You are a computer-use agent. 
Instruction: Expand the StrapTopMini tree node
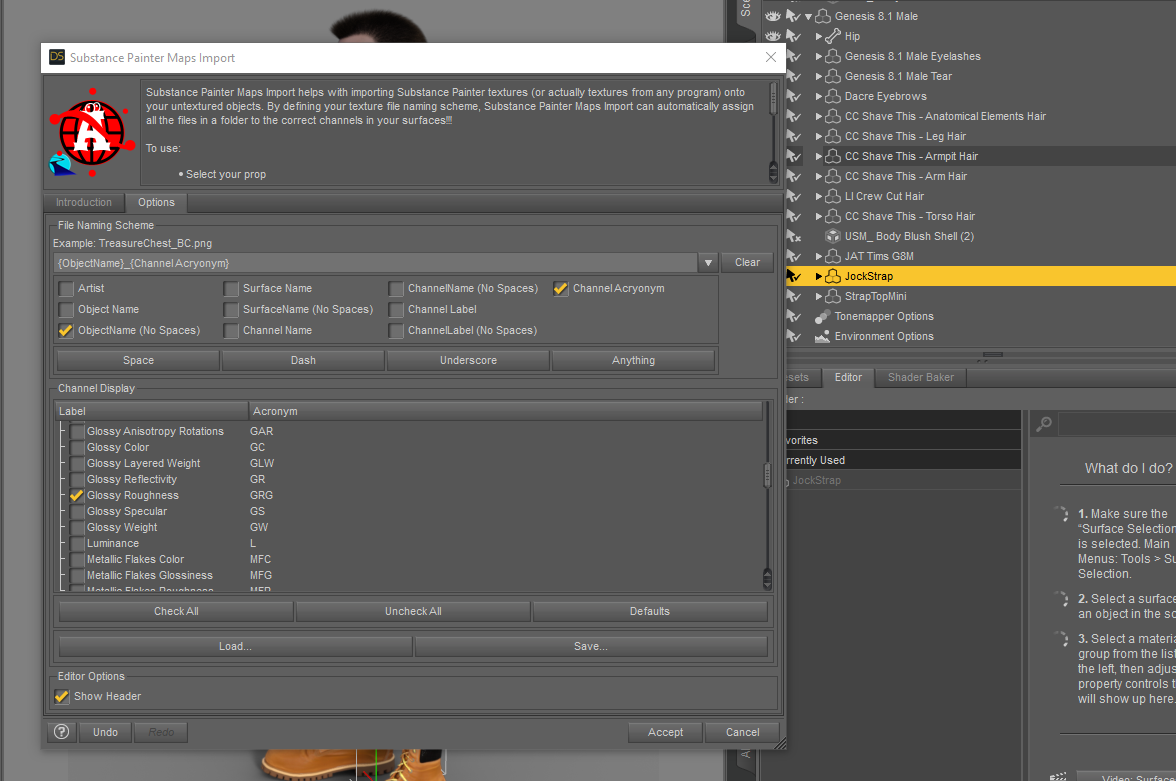click(819, 296)
